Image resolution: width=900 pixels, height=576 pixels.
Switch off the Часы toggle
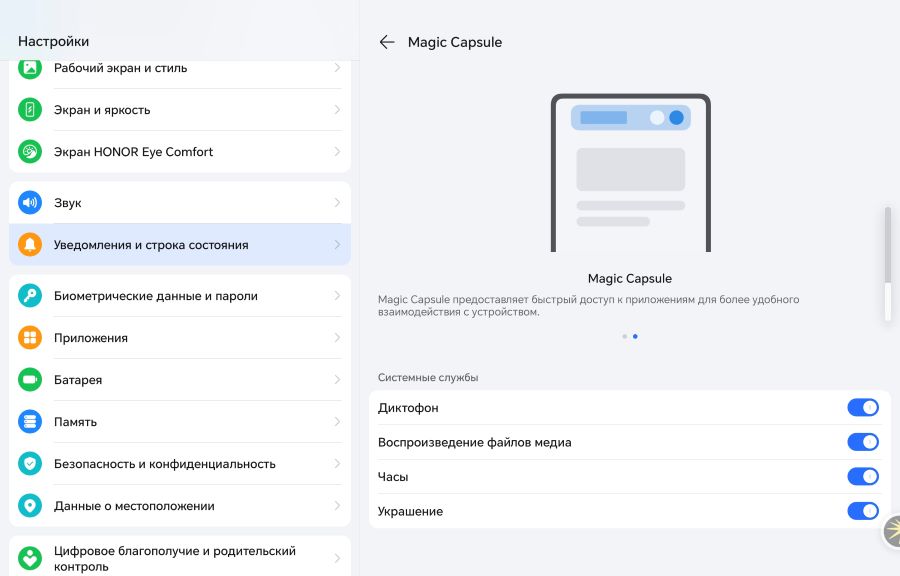(x=863, y=476)
